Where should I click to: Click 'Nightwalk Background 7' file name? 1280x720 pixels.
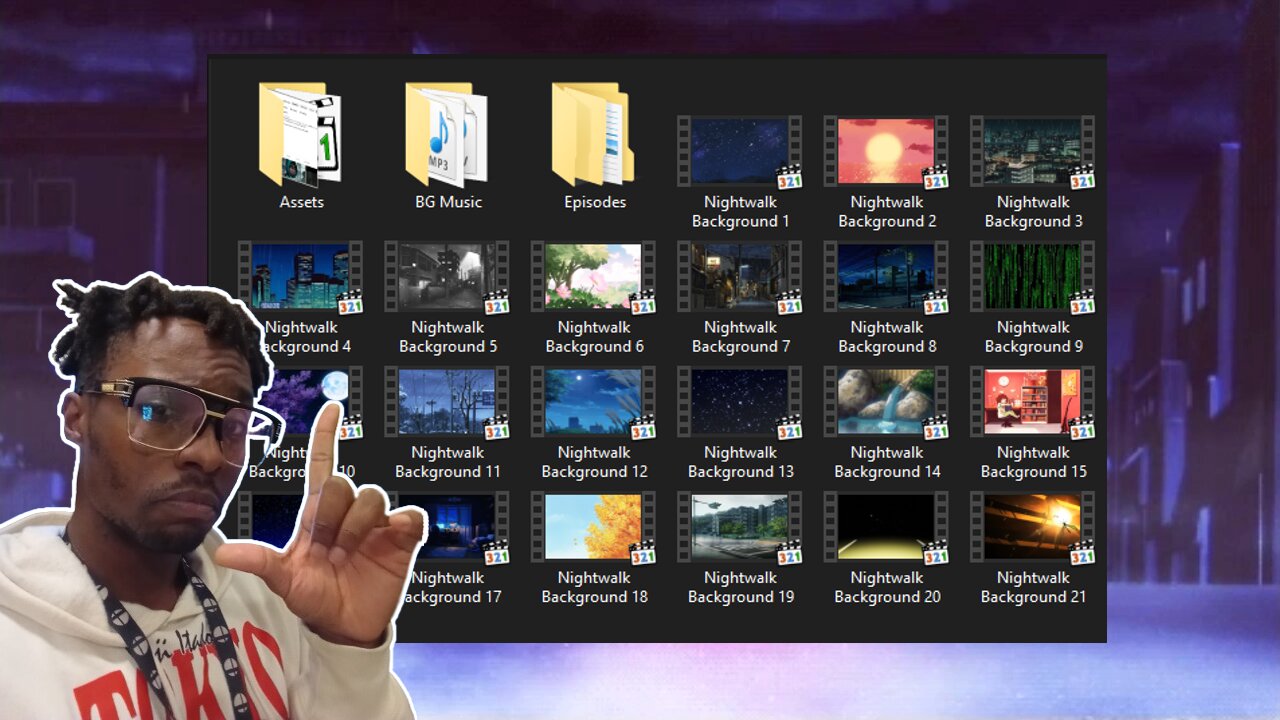(x=740, y=337)
